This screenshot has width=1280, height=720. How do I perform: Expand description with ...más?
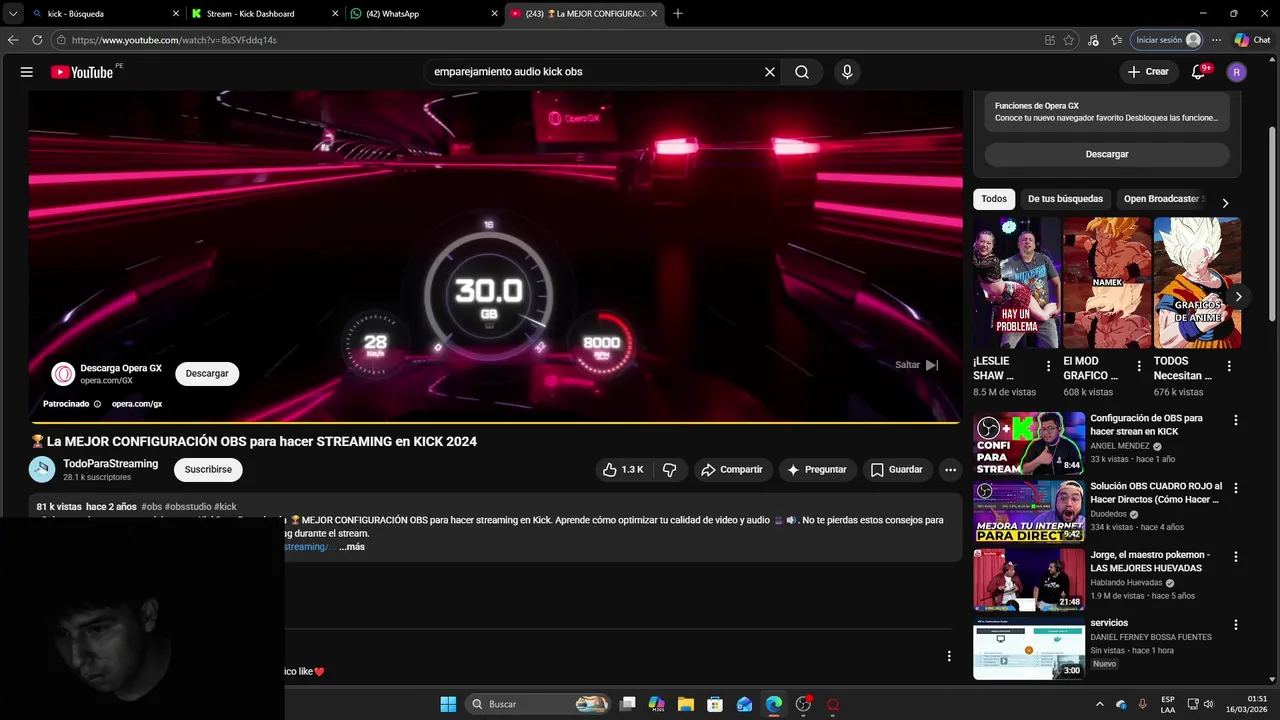click(352, 547)
